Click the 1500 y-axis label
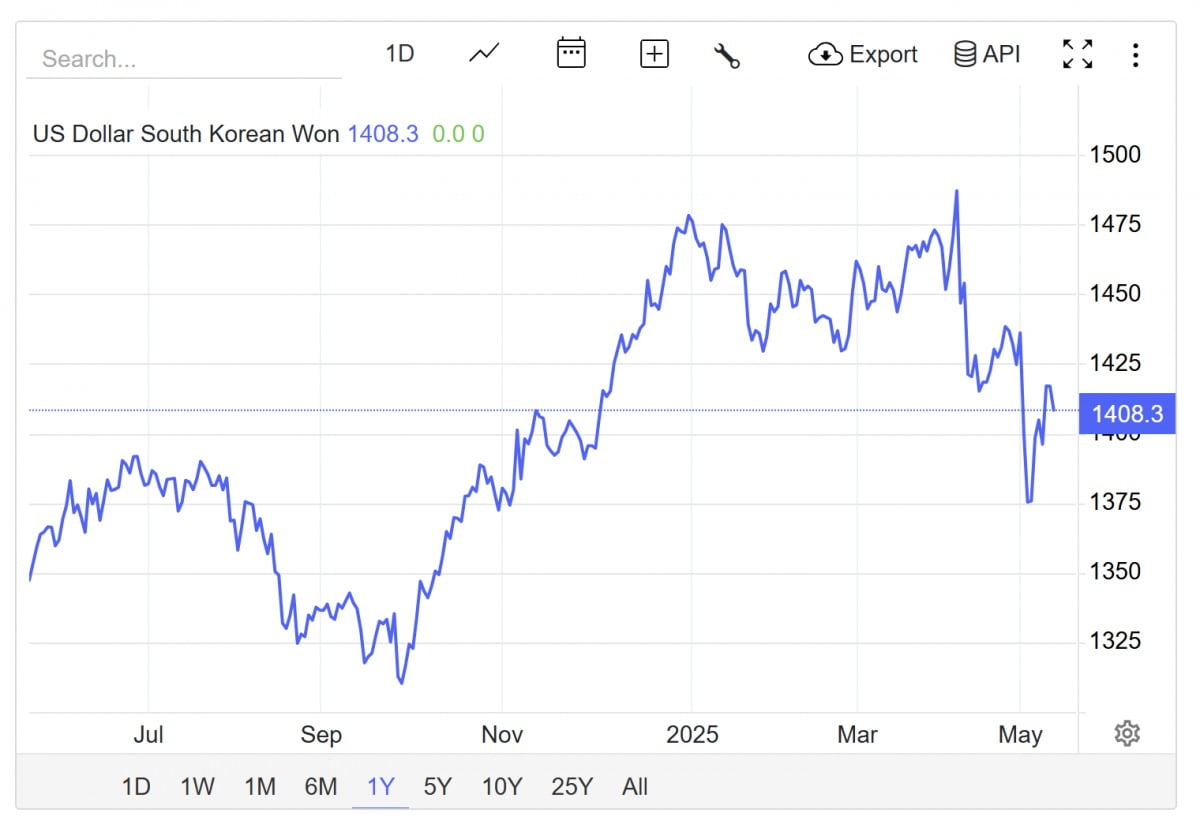 point(1115,155)
